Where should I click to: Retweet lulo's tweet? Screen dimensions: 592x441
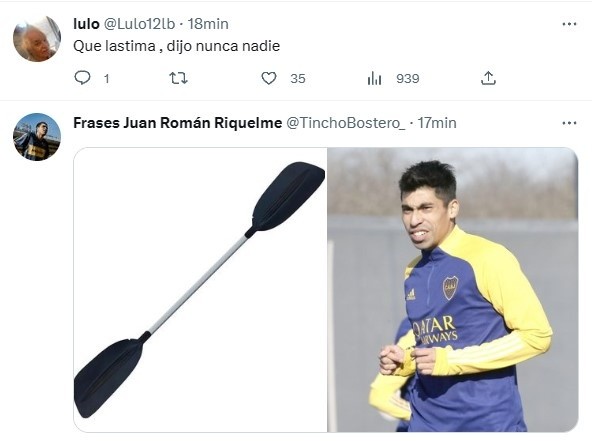point(178,78)
